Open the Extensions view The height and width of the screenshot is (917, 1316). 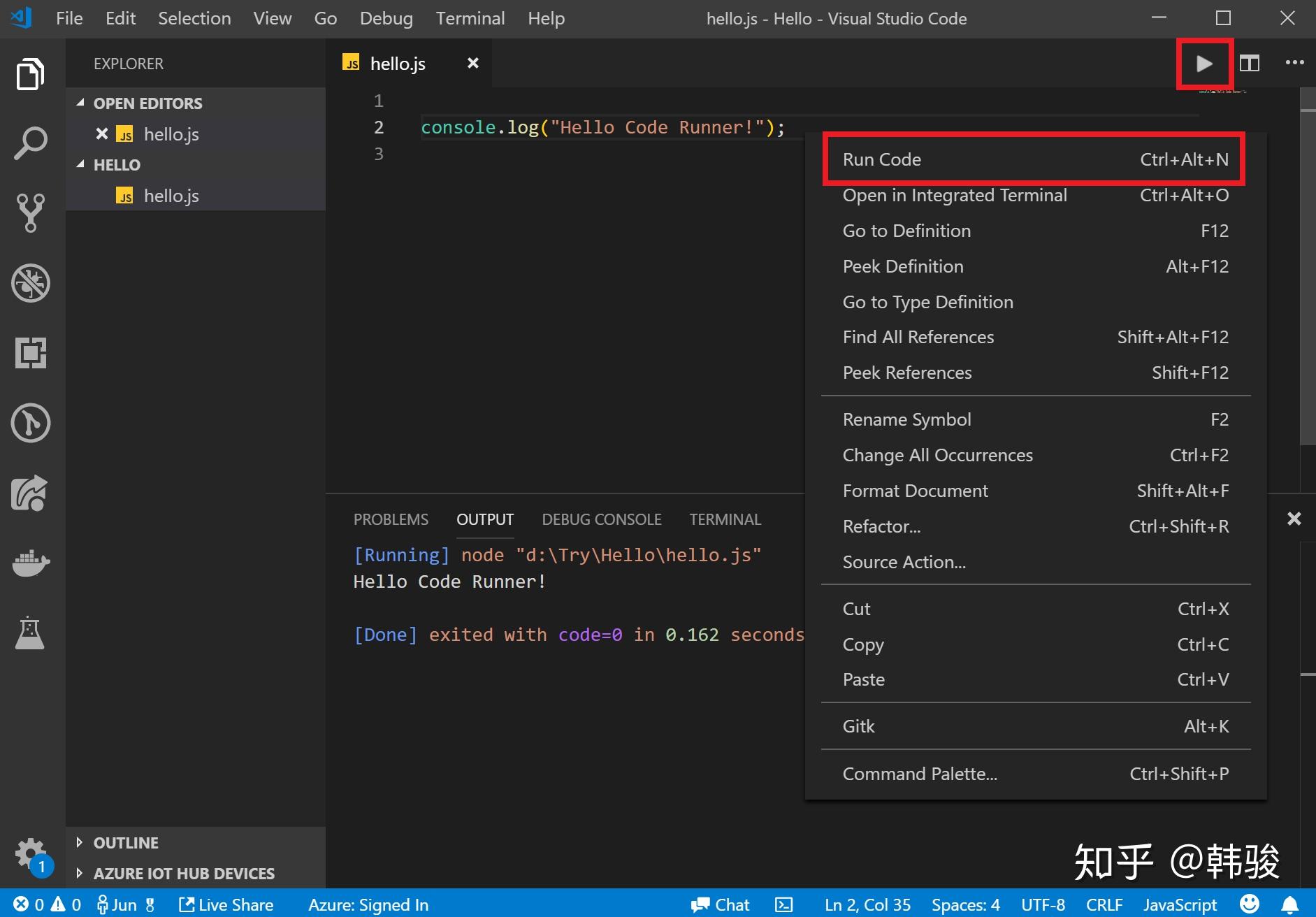pyautogui.click(x=30, y=353)
